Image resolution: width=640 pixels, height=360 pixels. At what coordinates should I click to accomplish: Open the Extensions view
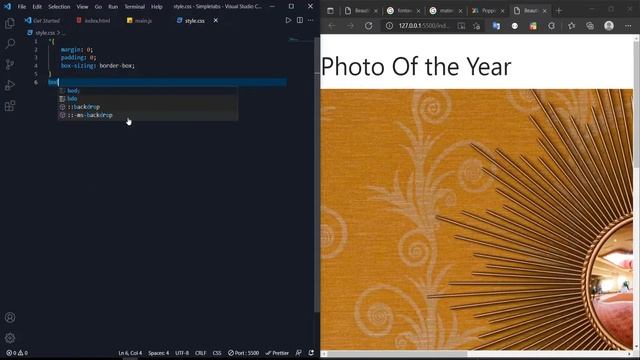[x=10, y=106]
